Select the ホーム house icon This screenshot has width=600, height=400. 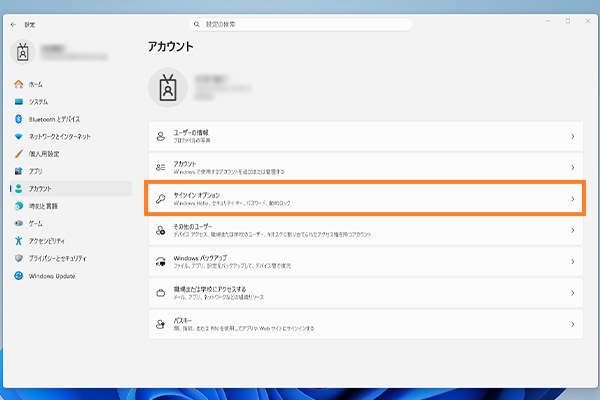(18, 84)
